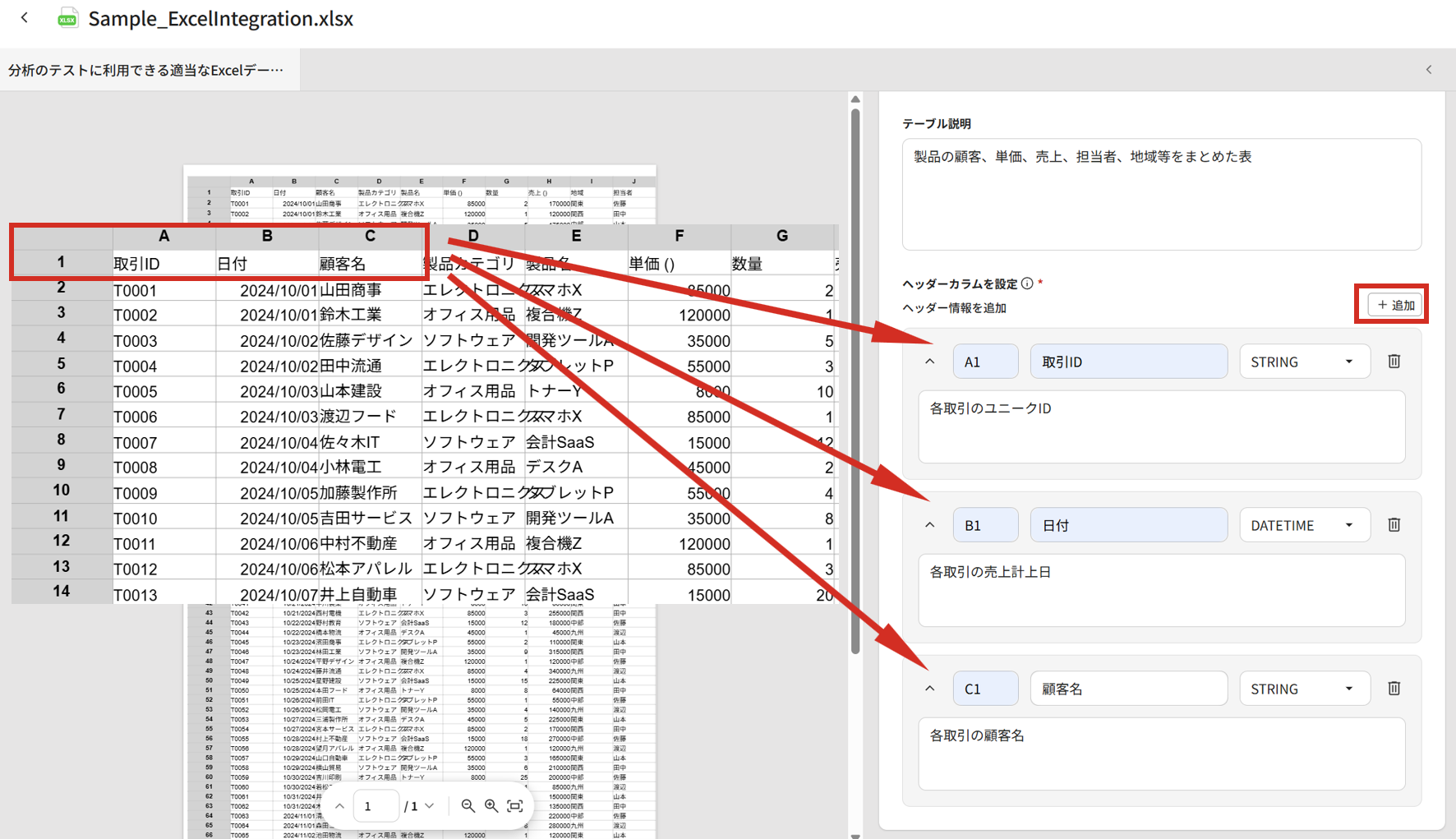Delete the 取引ID header row
The width and height of the screenshot is (1456, 839).
[1394, 362]
